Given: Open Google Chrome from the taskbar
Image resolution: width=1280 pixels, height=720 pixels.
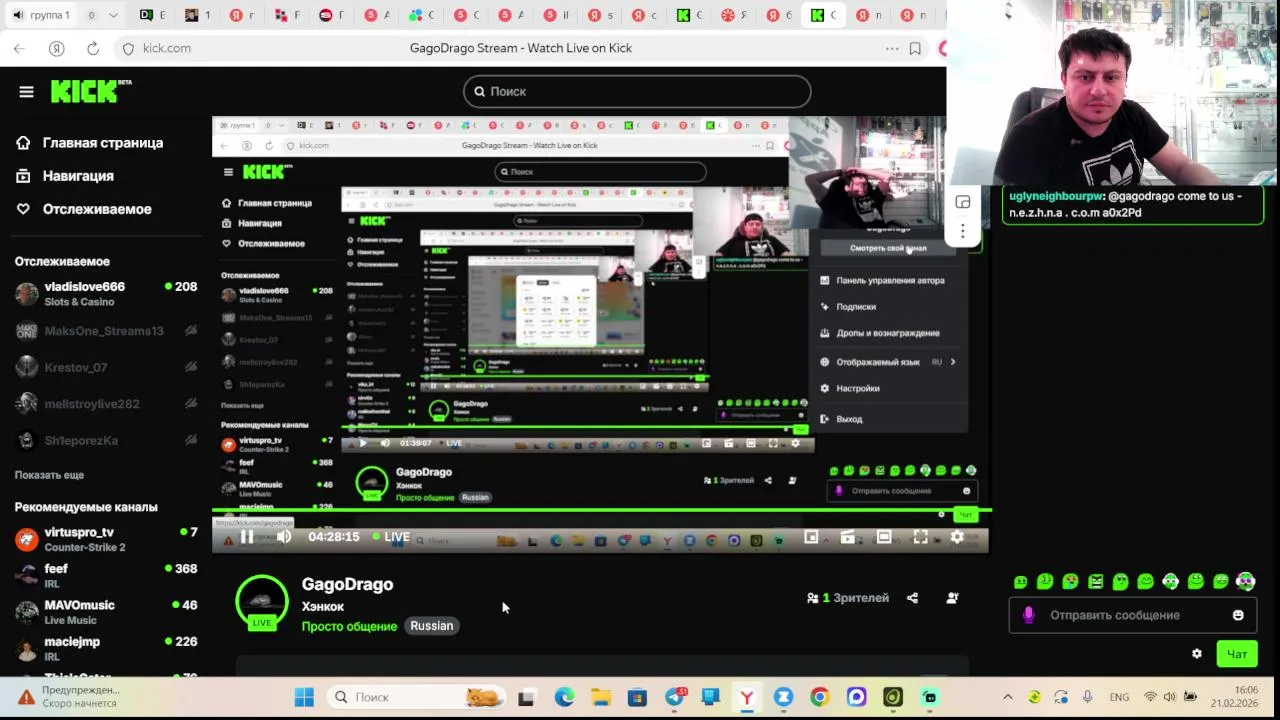Looking at the screenshot, I should pyautogui.click(x=820, y=697).
